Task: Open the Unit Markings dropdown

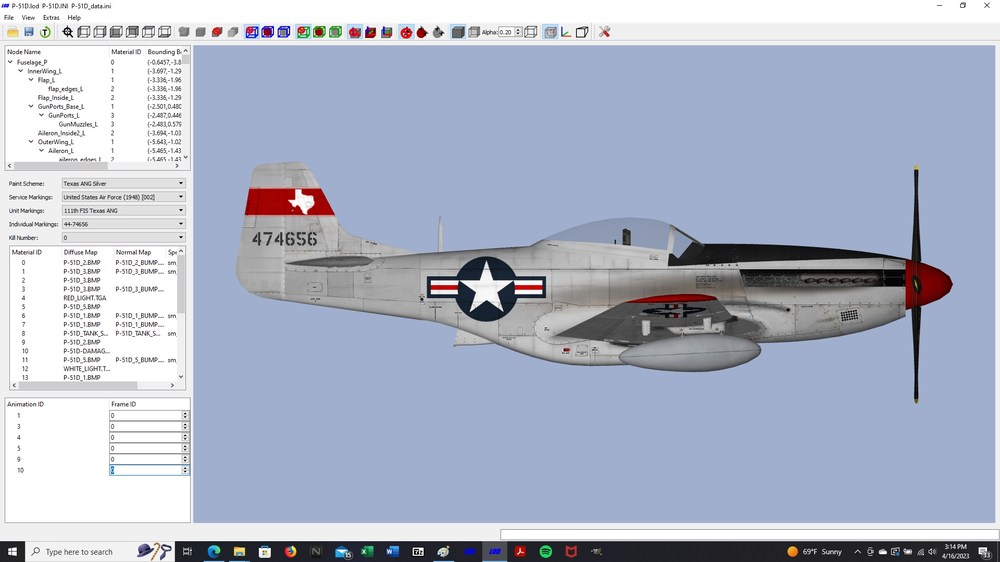Action: (123, 211)
